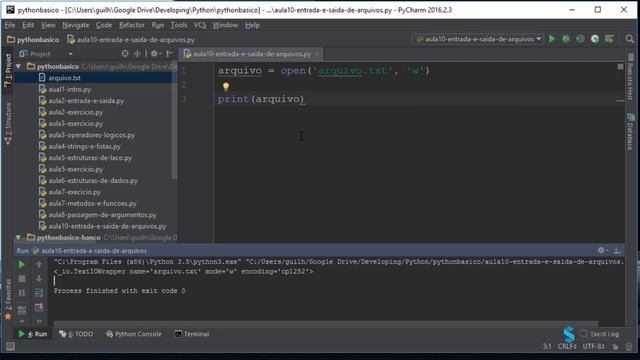Open the File menu

[x=9, y=25]
